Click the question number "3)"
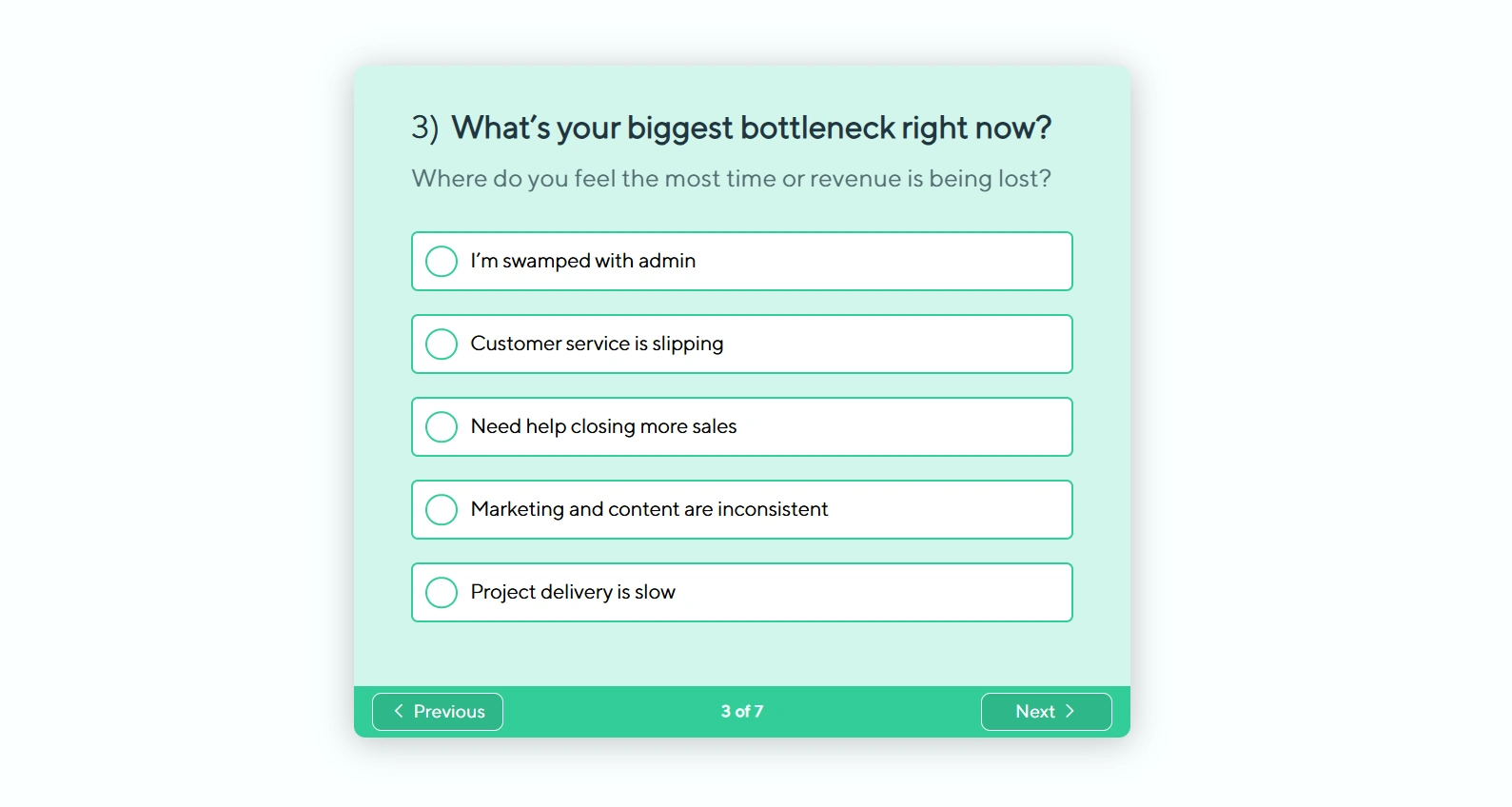1512x807 pixels. pos(424,128)
